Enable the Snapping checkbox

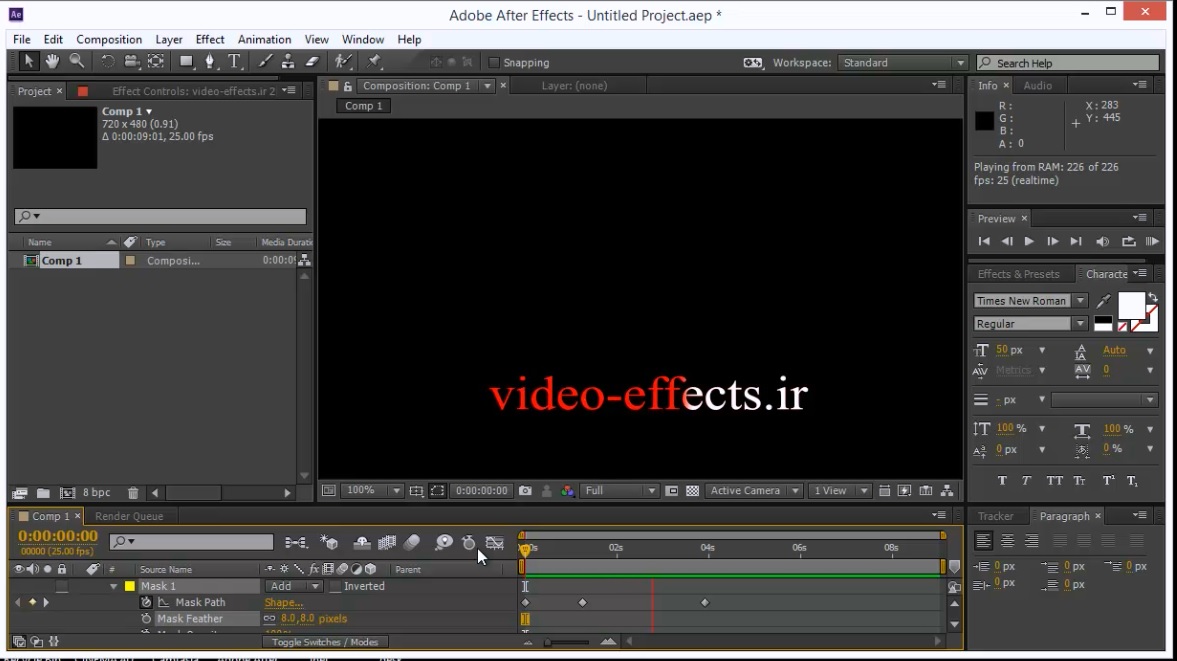point(494,63)
